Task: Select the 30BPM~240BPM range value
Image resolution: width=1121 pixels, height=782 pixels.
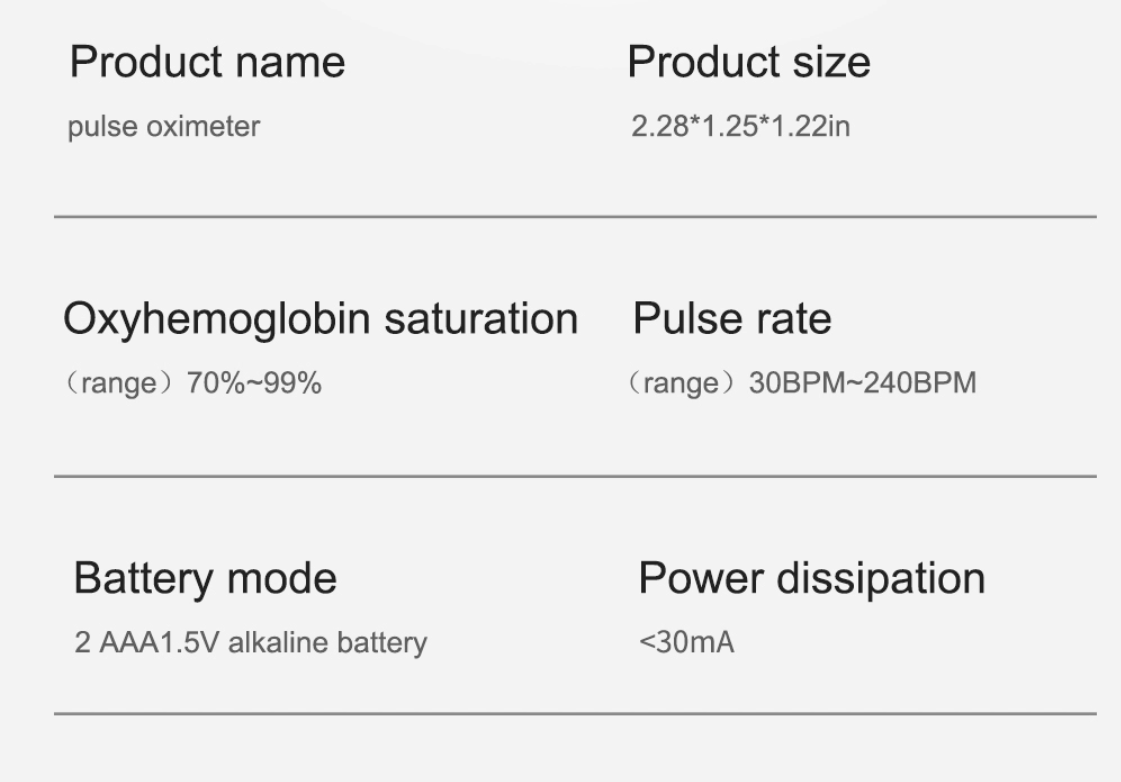Action: [862, 383]
